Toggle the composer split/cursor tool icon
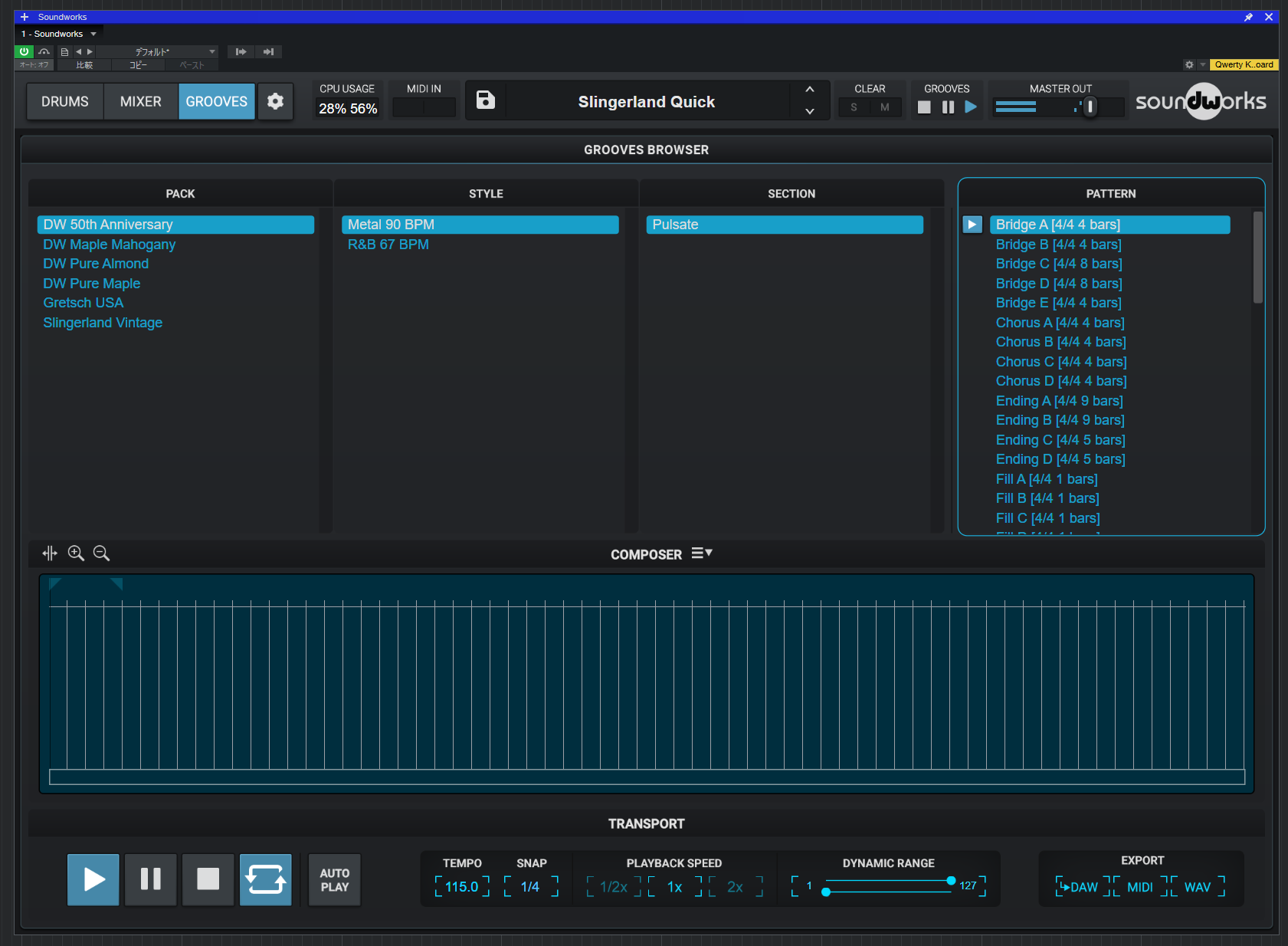 point(50,553)
